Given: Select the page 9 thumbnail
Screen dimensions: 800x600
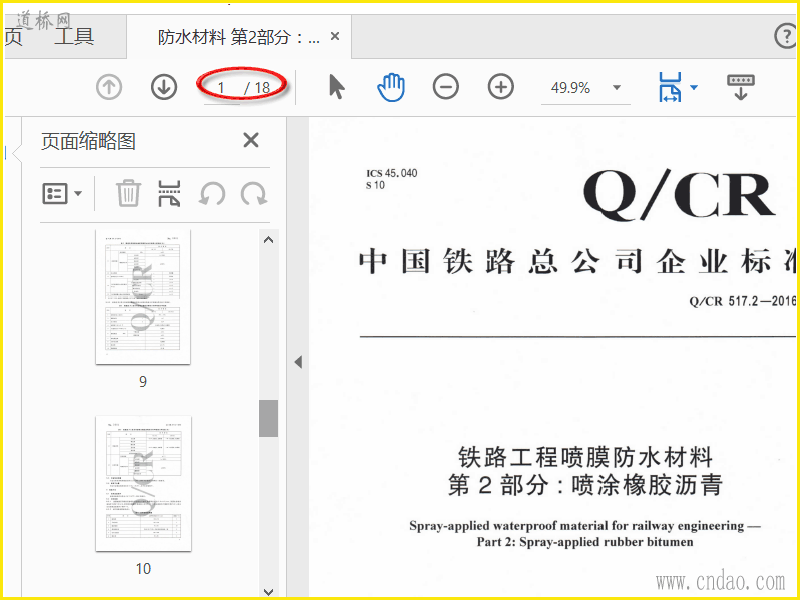Looking at the screenshot, I should pos(143,296).
